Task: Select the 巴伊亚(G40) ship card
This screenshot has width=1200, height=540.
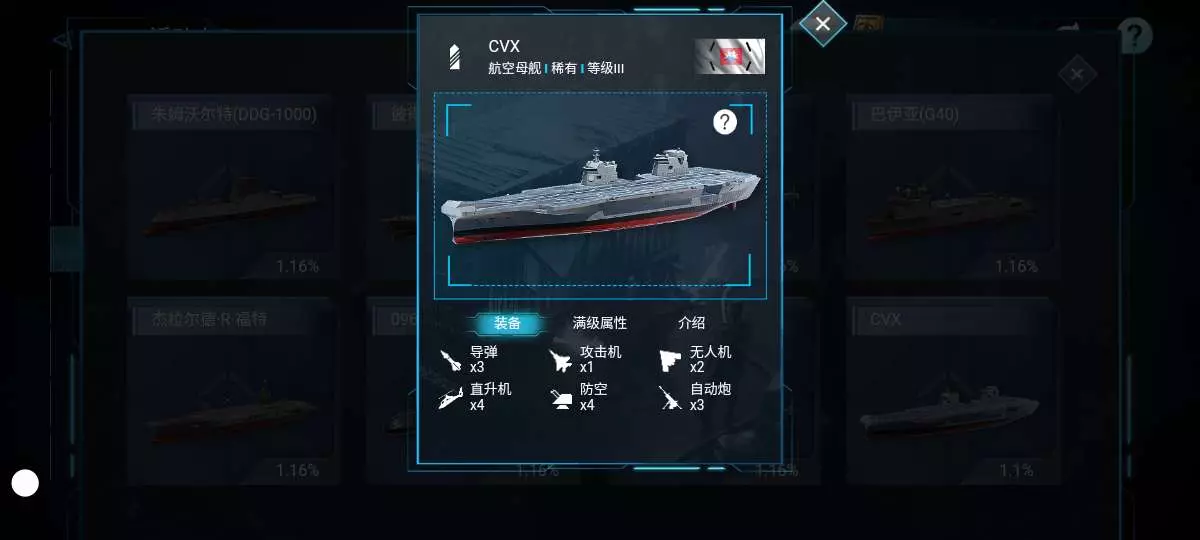Action: click(950, 187)
